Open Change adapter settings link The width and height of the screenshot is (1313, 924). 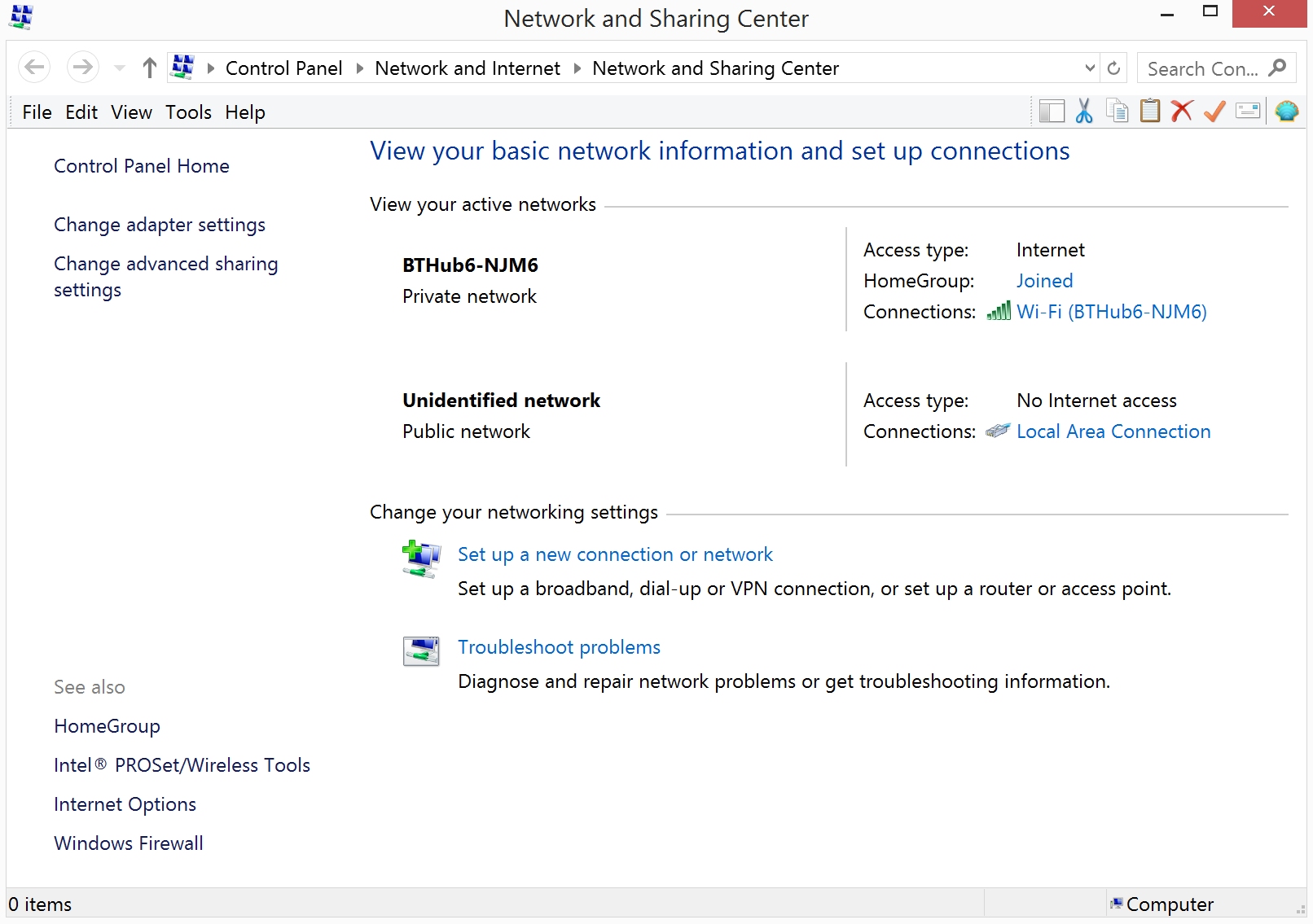[160, 225]
